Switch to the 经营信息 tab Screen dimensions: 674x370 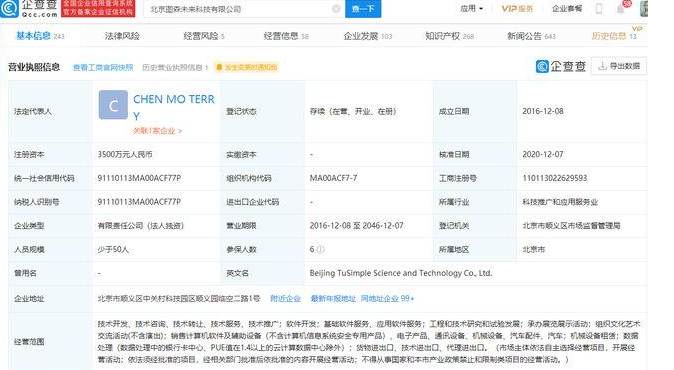point(286,36)
